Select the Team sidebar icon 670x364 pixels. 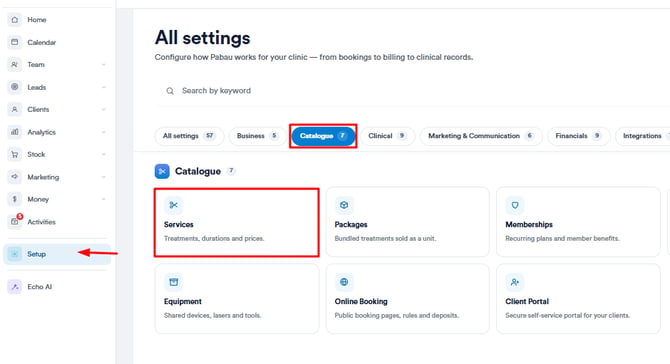pyautogui.click(x=15, y=65)
